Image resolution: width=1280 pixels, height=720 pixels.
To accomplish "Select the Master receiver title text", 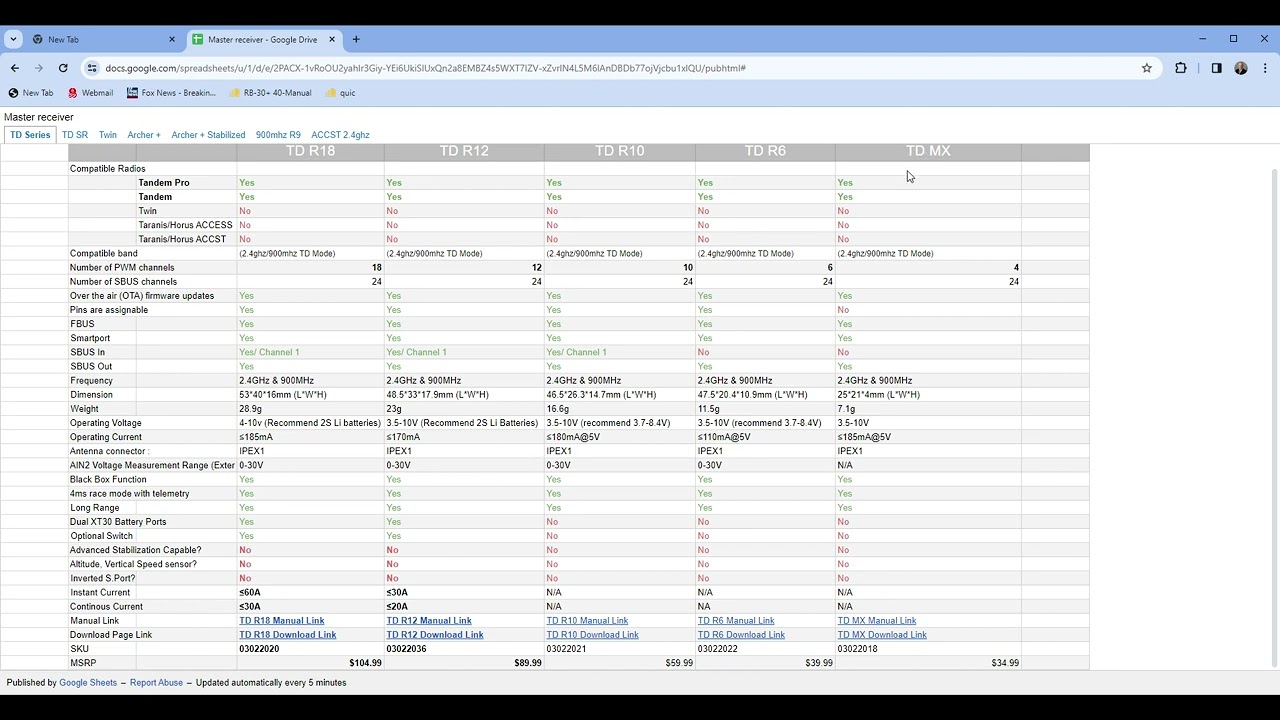I will 39,117.
